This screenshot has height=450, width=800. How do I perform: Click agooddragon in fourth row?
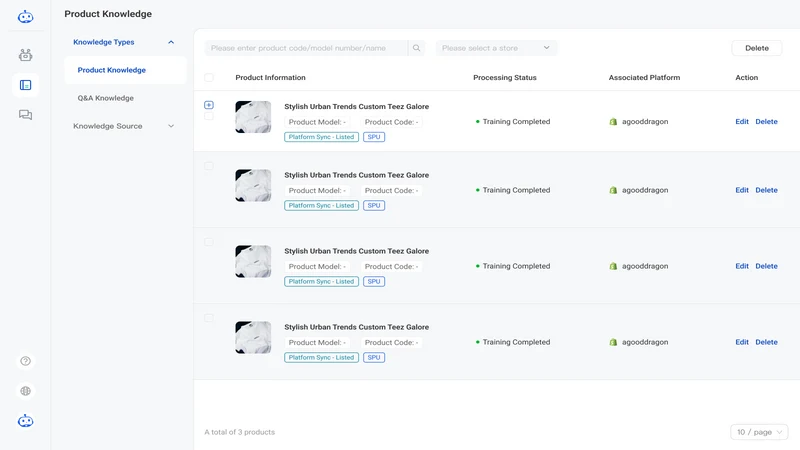tap(645, 342)
